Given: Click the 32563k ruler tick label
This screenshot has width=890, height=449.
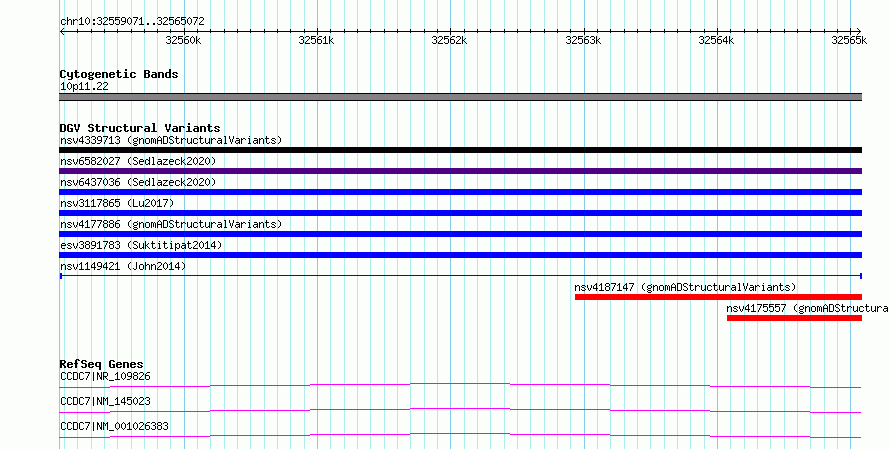Looking at the screenshot, I should [x=583, y=40].
